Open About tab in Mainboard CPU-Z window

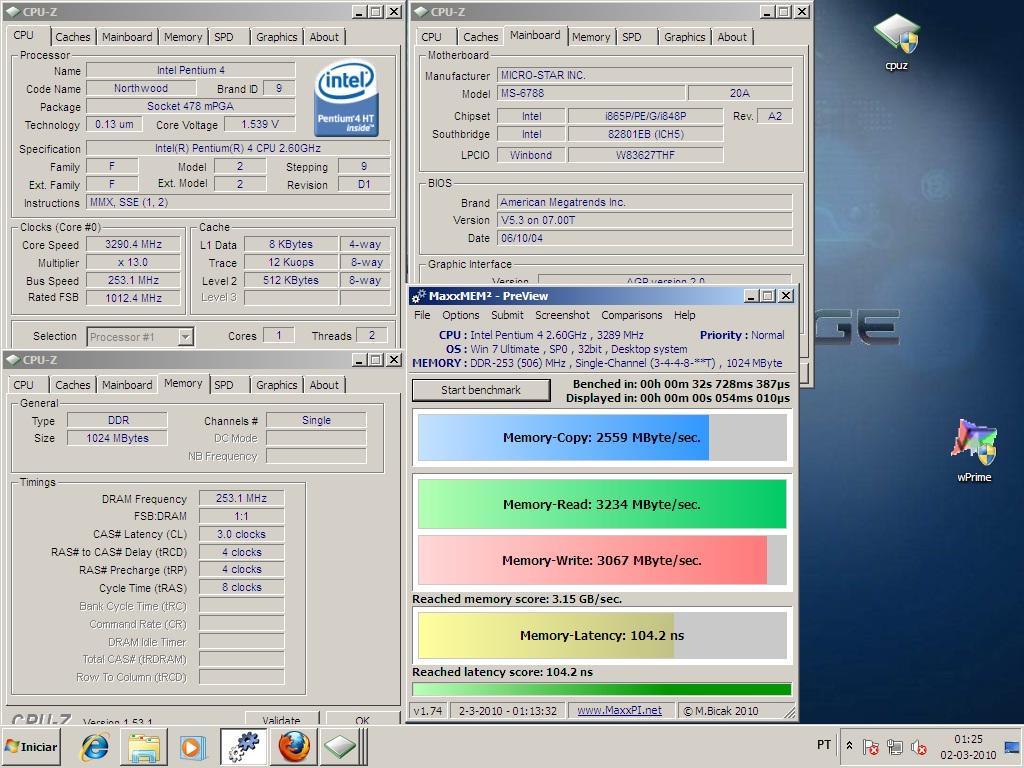(x=732, y=37)
